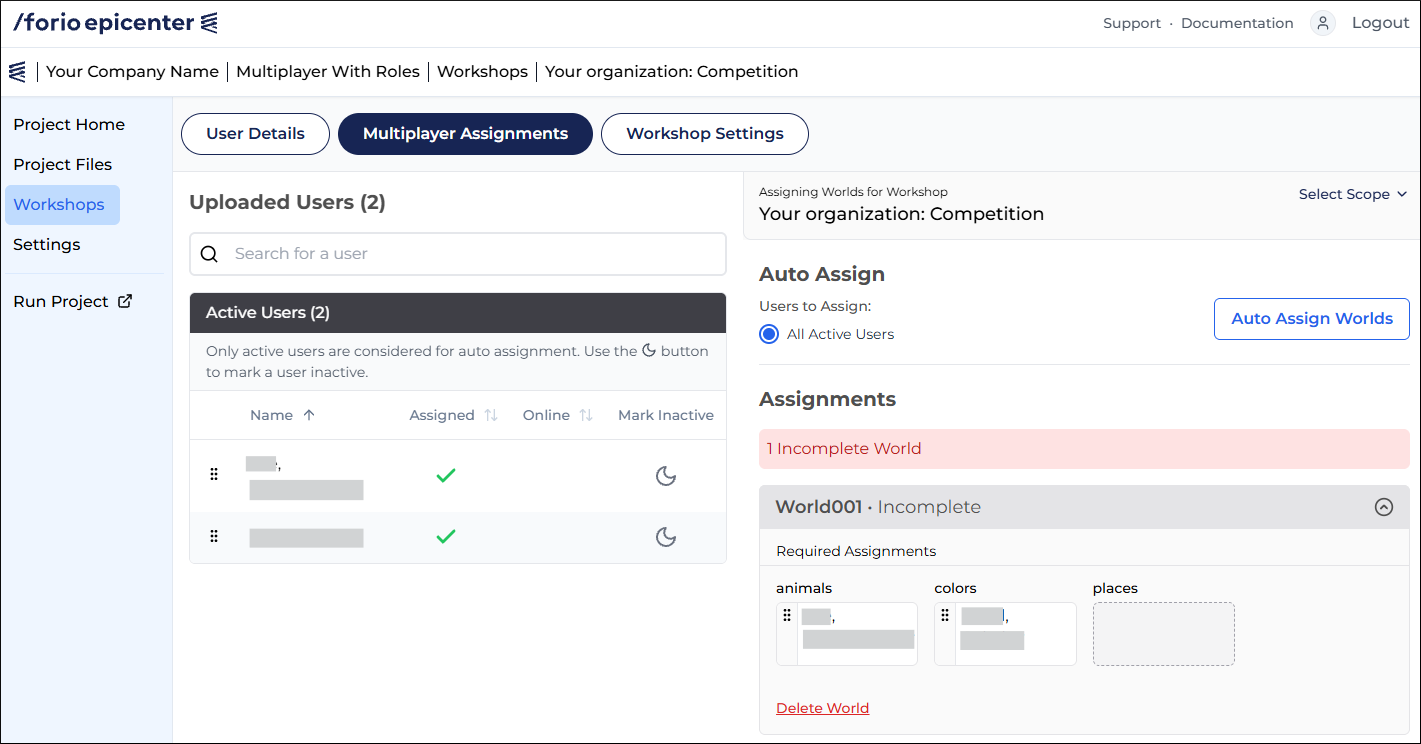Open the Workshop Settings tab
Screen dimensions: 1421x744
coord(704,133)
